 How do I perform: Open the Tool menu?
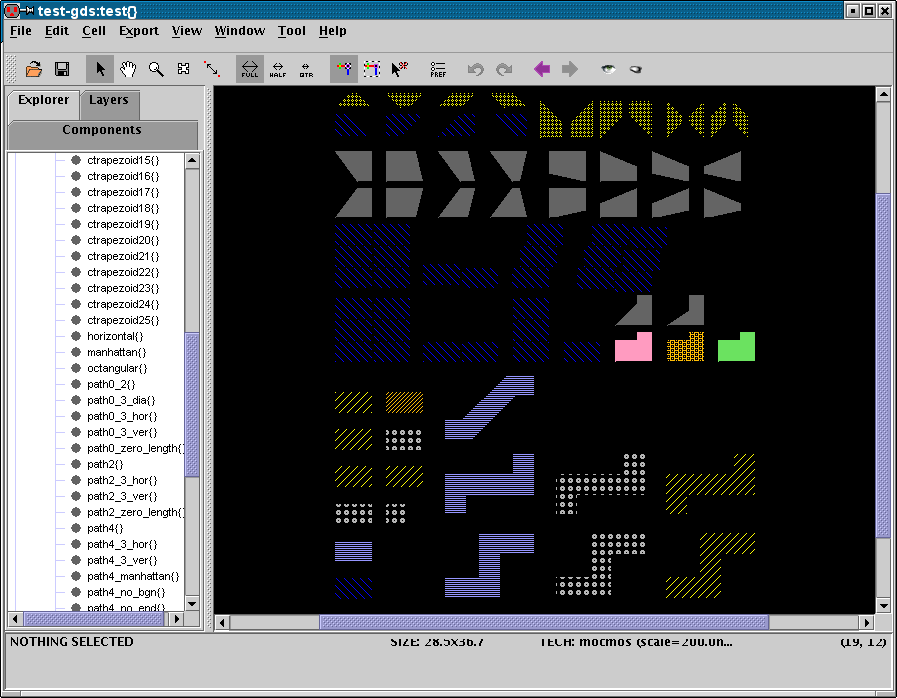292,31
